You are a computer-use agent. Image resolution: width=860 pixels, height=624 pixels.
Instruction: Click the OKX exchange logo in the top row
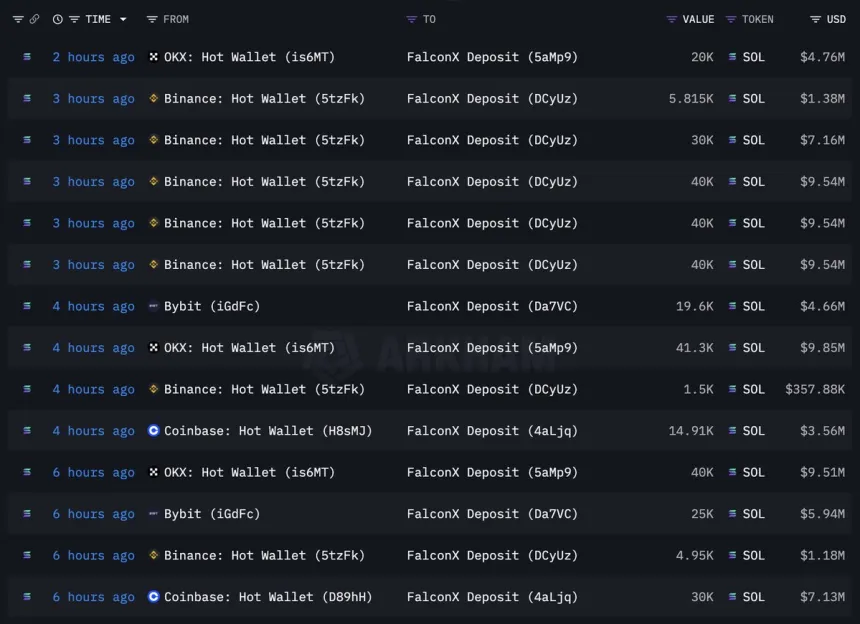pos(153,57)
